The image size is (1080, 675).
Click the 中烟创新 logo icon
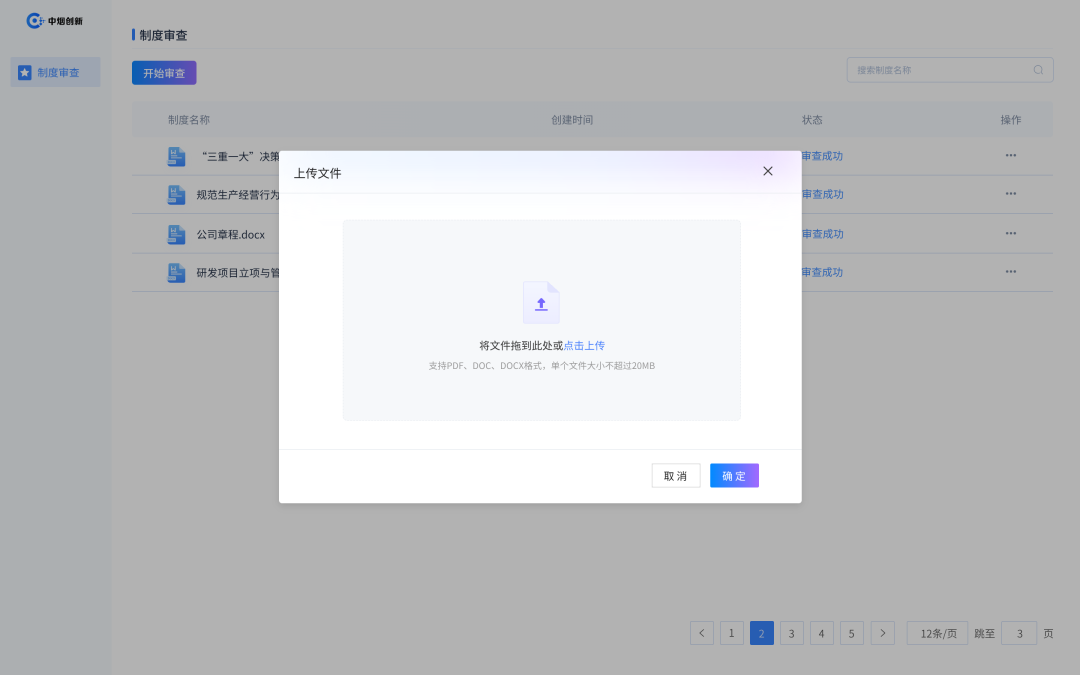tap(37, 20)
